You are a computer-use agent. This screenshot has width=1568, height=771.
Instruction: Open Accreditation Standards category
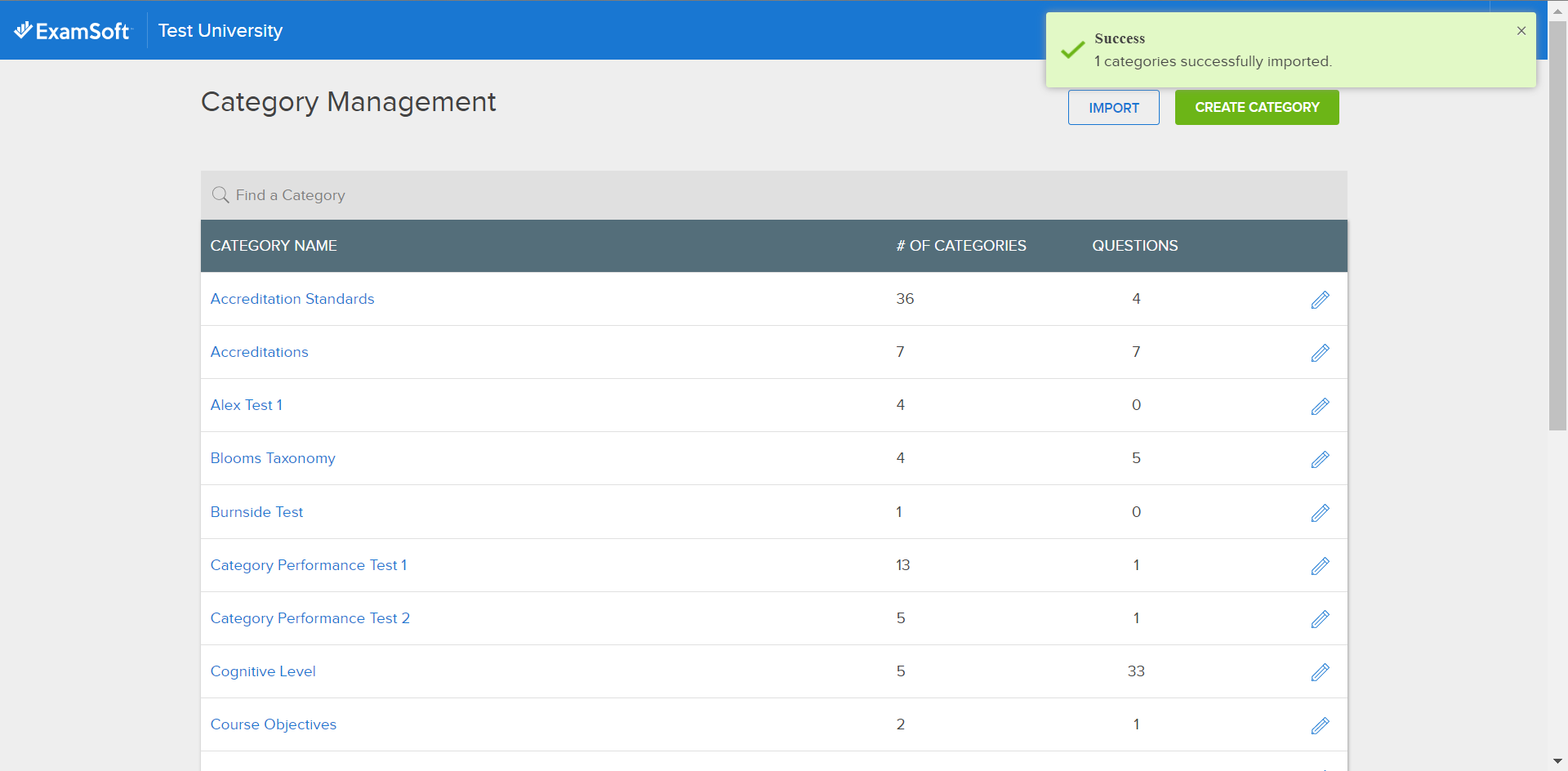click(292, 299)
